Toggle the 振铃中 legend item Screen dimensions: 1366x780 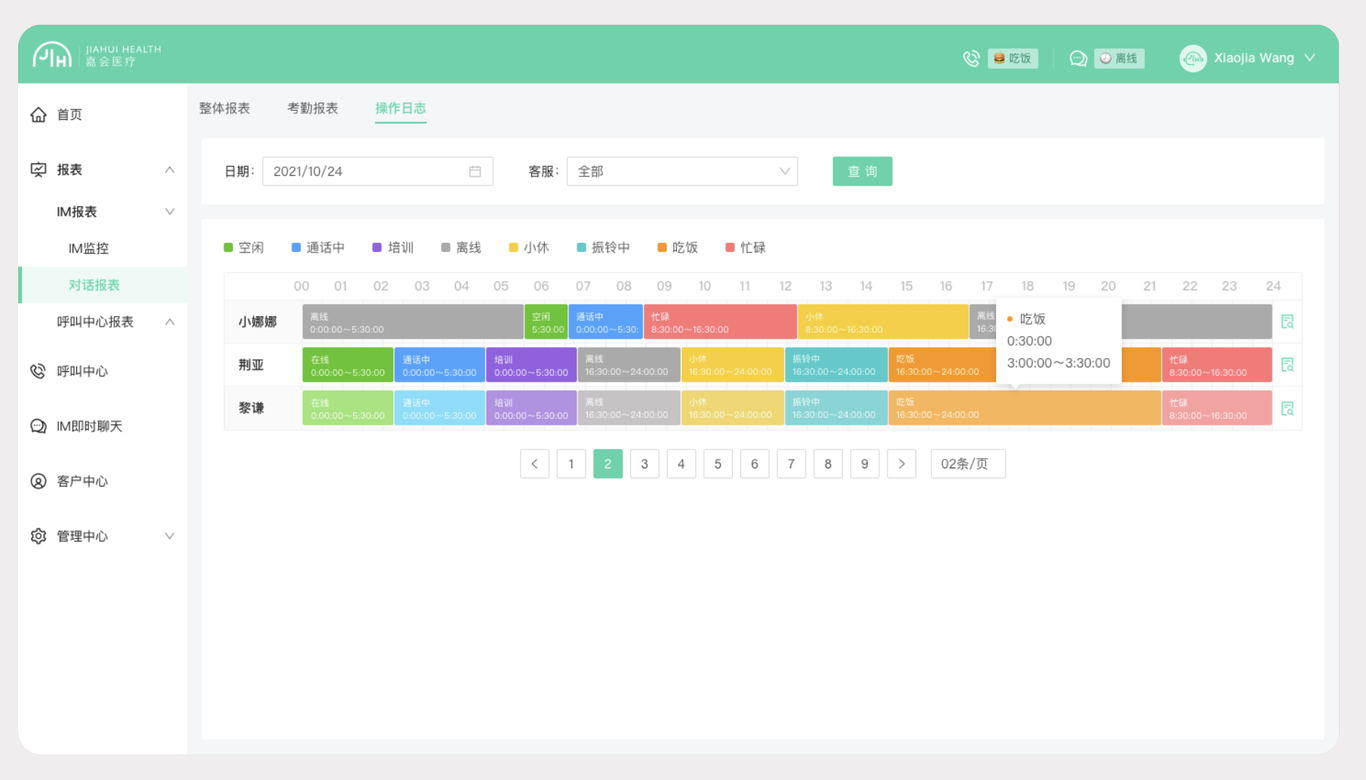604,247
